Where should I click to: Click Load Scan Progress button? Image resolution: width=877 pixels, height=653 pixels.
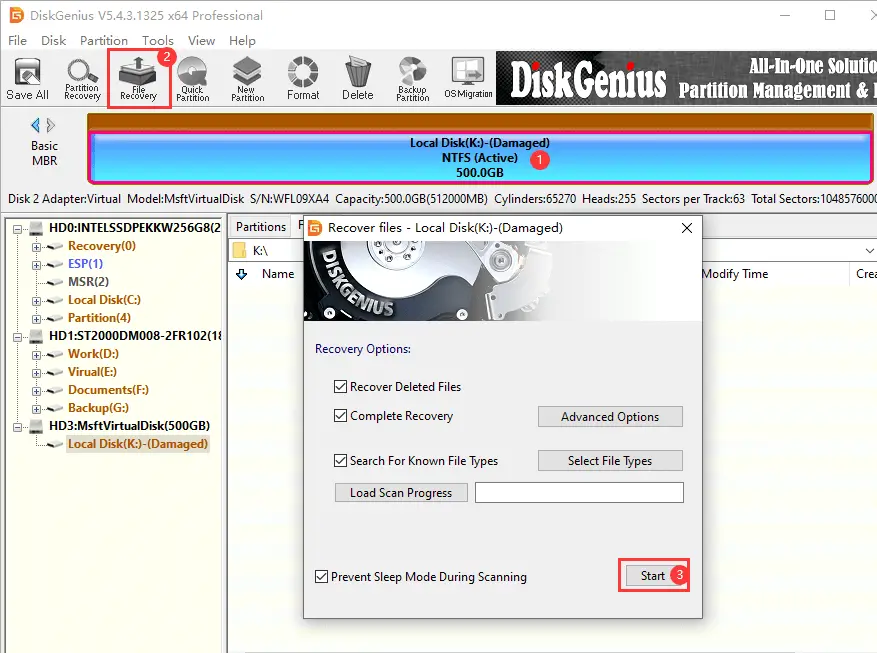[x=401, y=493]
